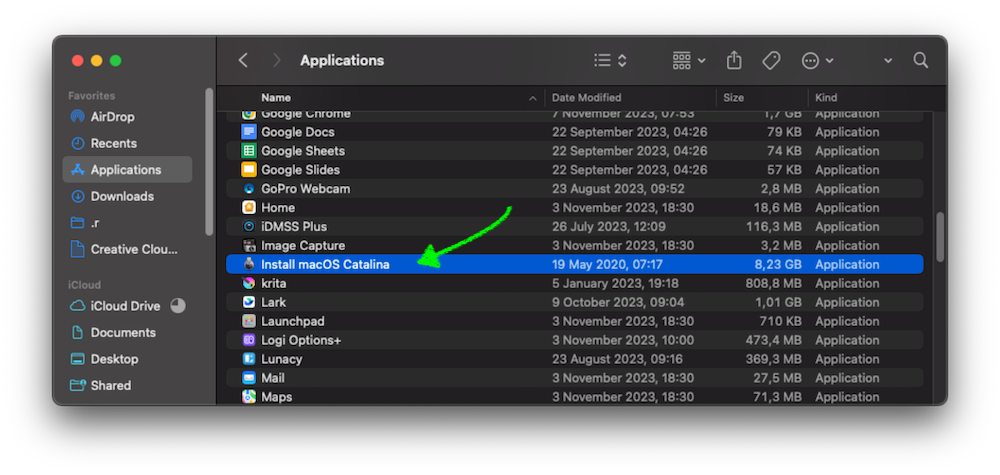Click the Lark app icon
The image size is (1000, 475).
(249, 302)
